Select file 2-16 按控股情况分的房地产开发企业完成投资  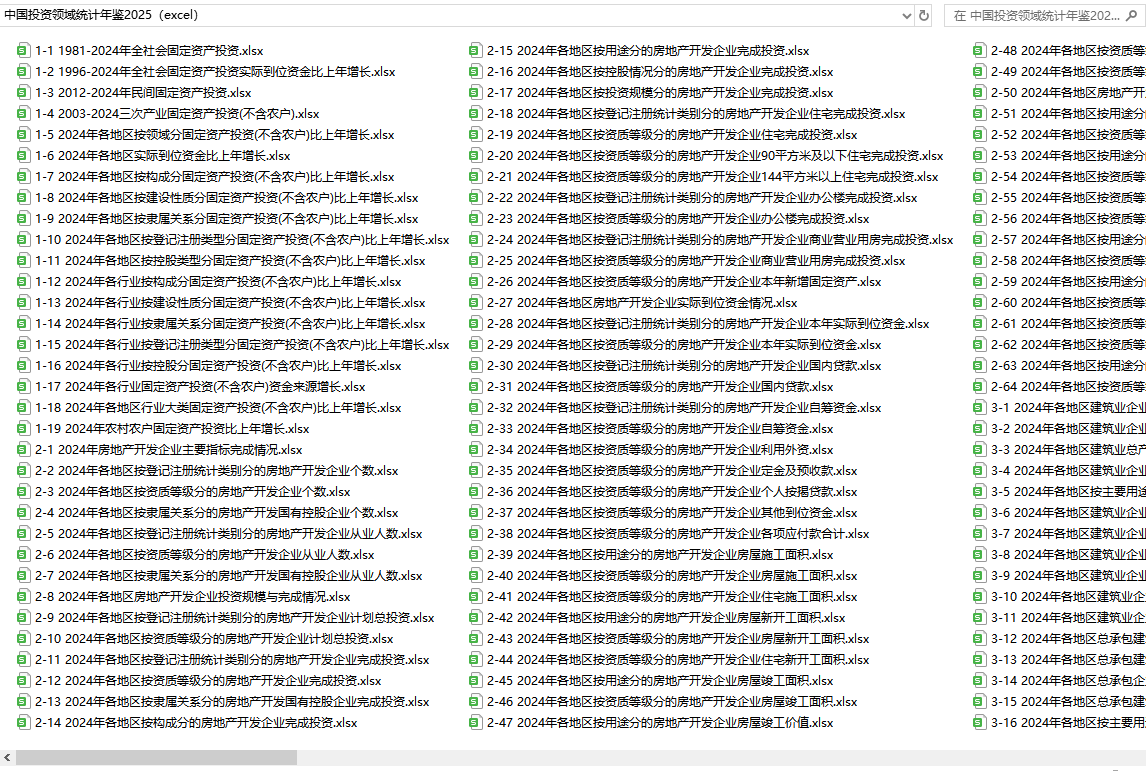point(660,72)
